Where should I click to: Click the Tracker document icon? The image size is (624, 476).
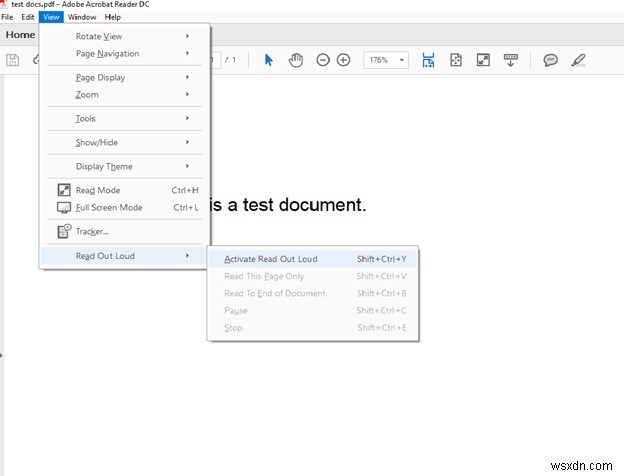(x=64, y=231)
